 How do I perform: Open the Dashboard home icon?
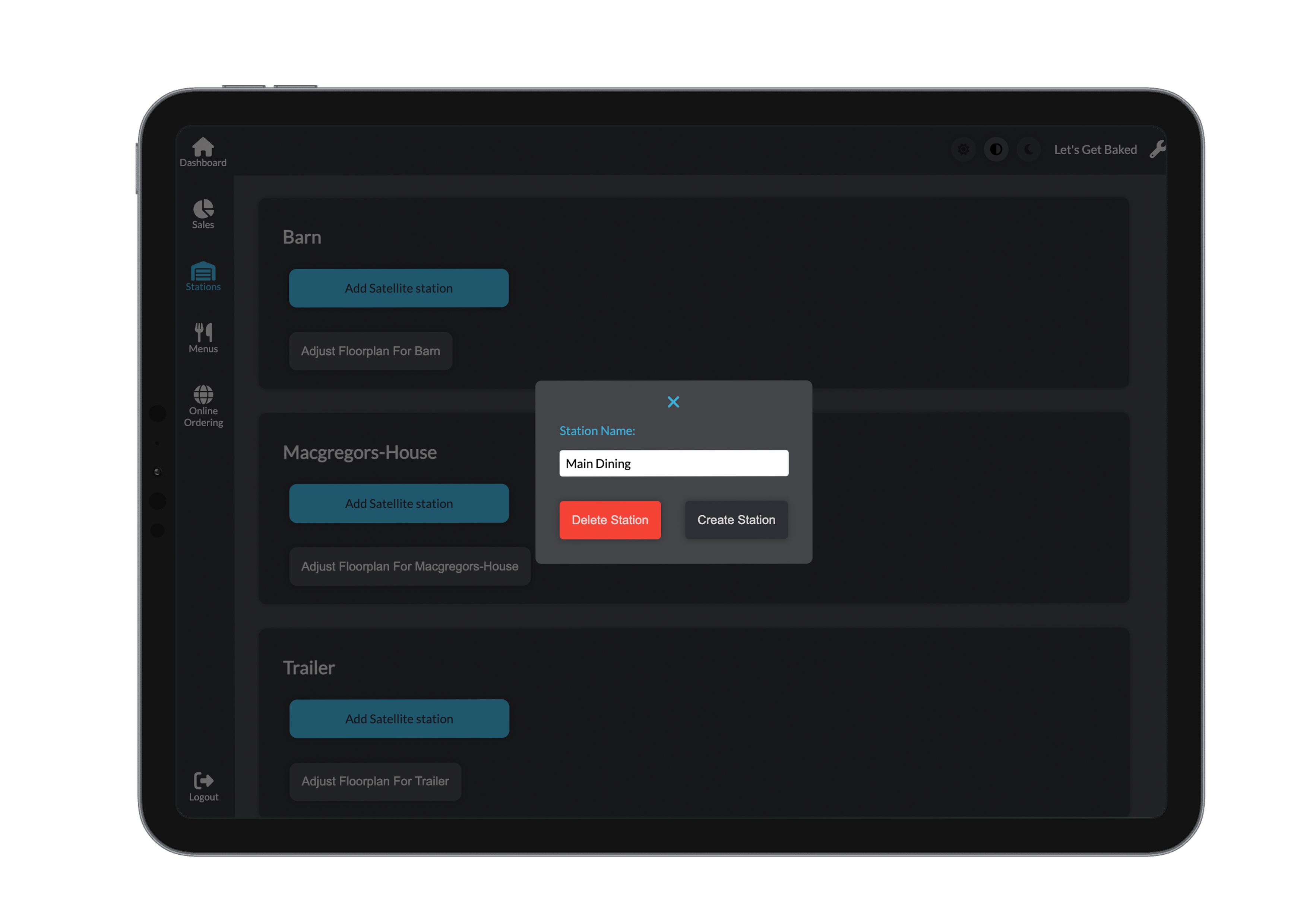pos(203,148)
